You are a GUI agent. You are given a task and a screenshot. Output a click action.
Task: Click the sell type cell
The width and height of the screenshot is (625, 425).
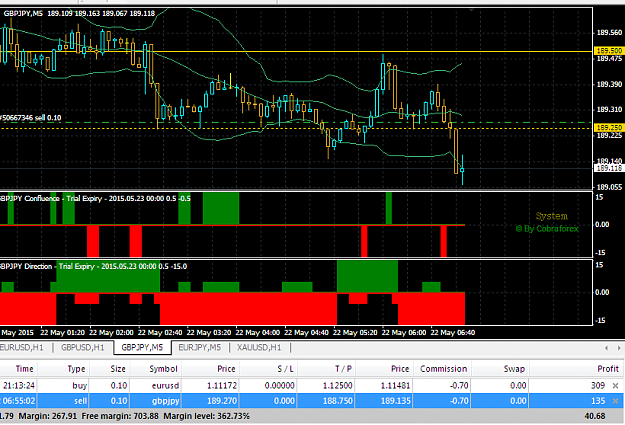point(81,401)
